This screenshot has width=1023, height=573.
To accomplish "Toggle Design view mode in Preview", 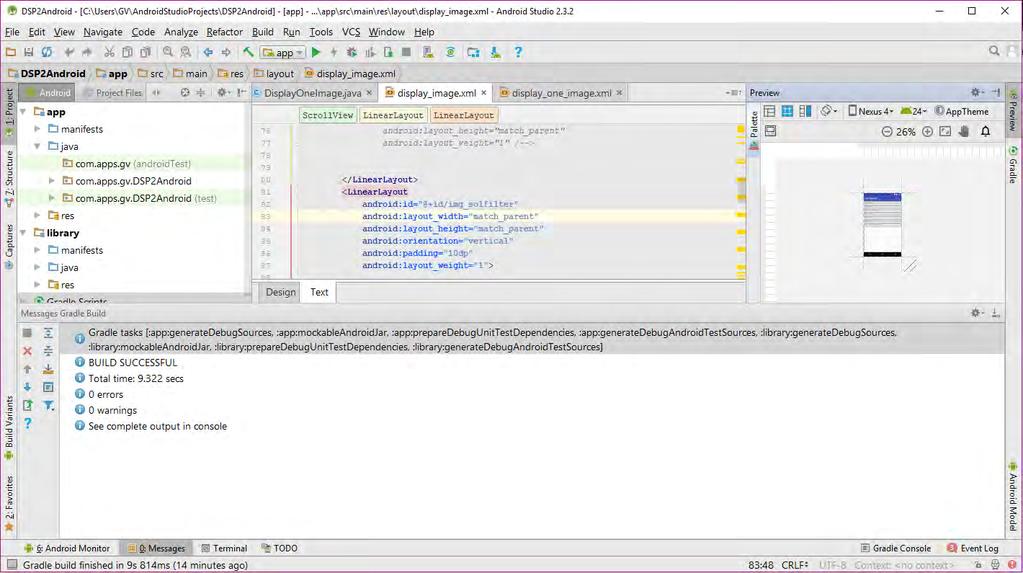I will click(769, 112).
